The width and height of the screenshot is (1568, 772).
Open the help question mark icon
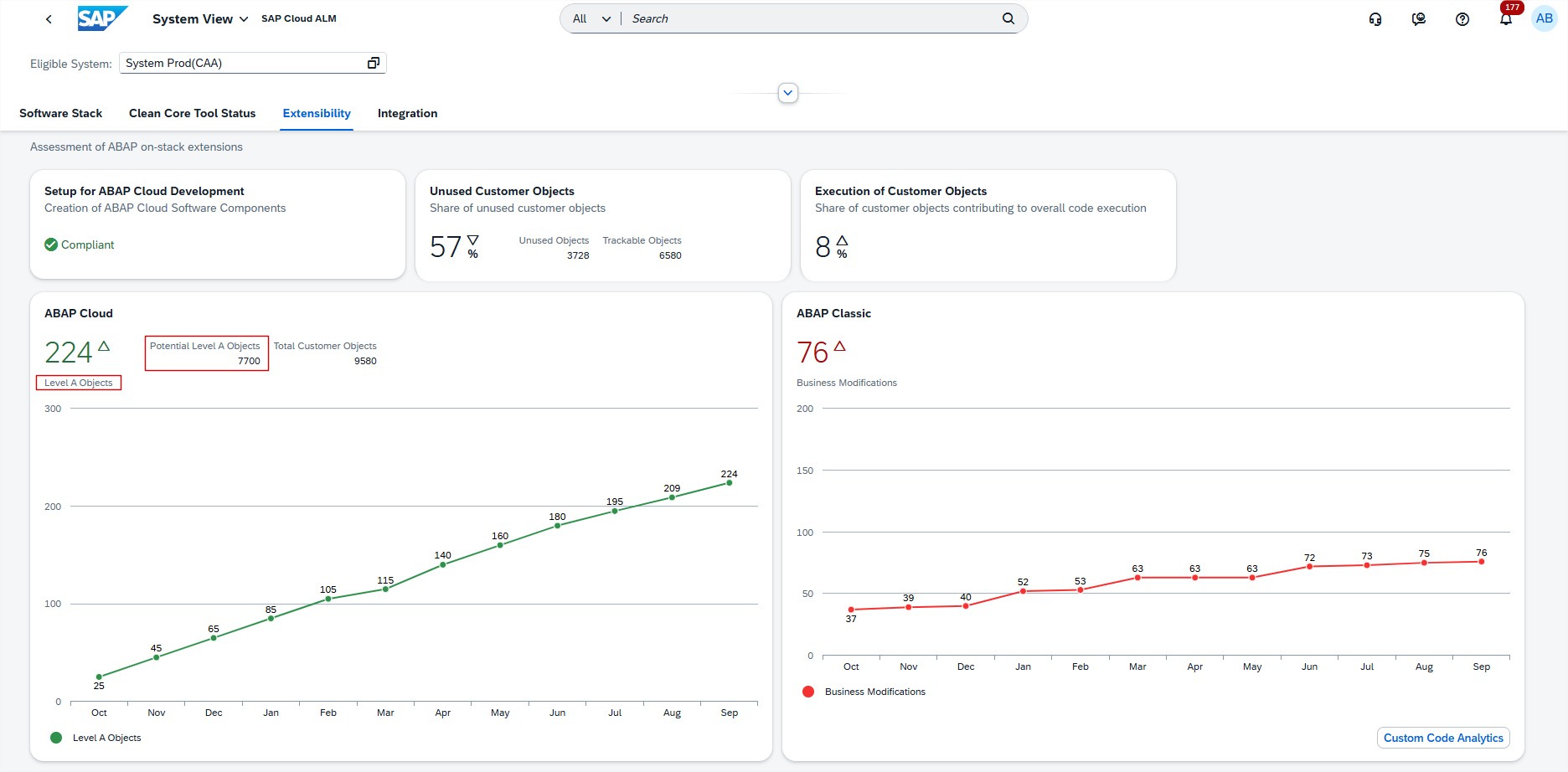click(x=1462, y=19)
